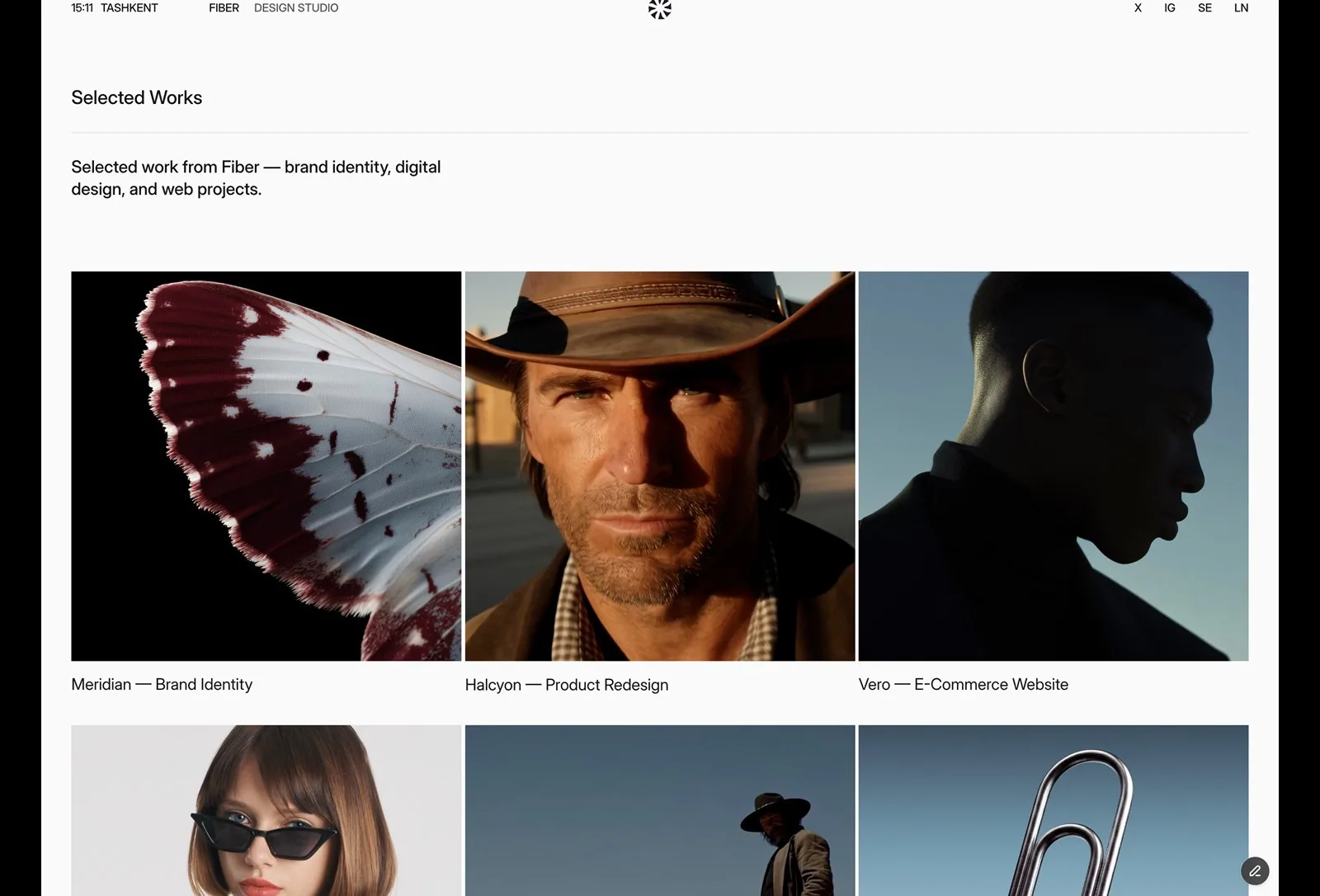
Task: Open the Meridian butterfly wing thumbnail
Action: click(x=266, y=466)
